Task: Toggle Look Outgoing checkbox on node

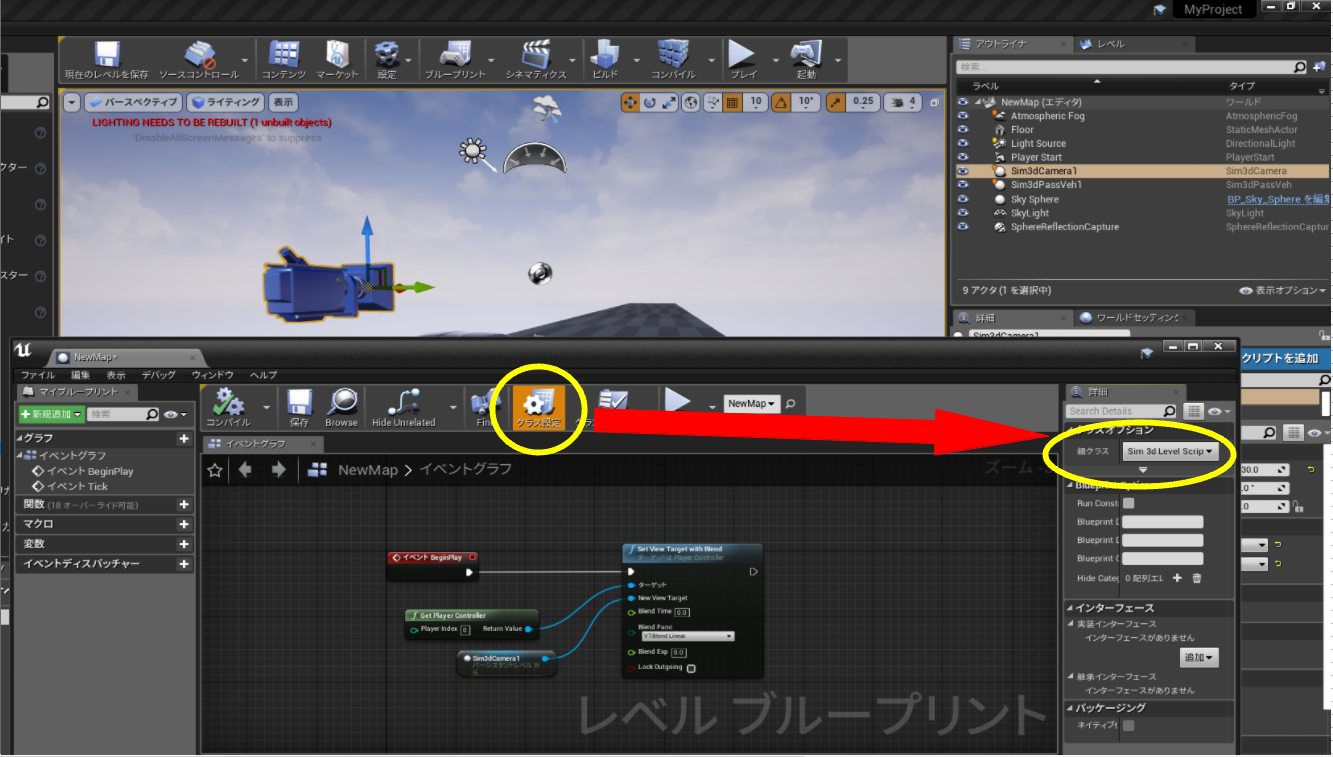Action: click(691, 668)
